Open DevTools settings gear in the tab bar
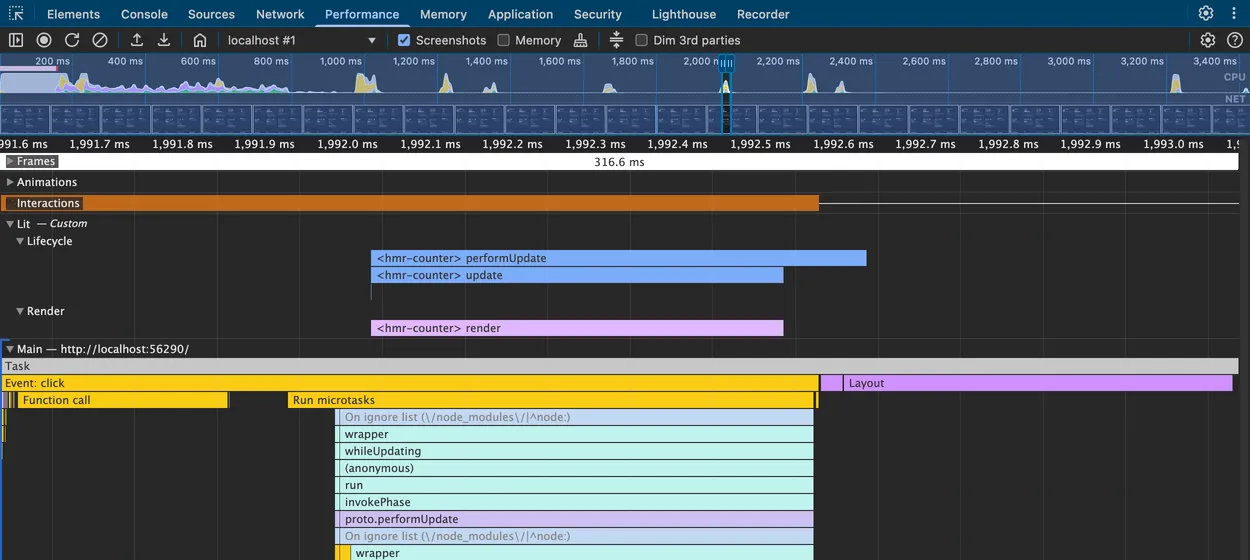Image resolution: width=1250 pixels, height=560 pixels. pos(1206,14)
